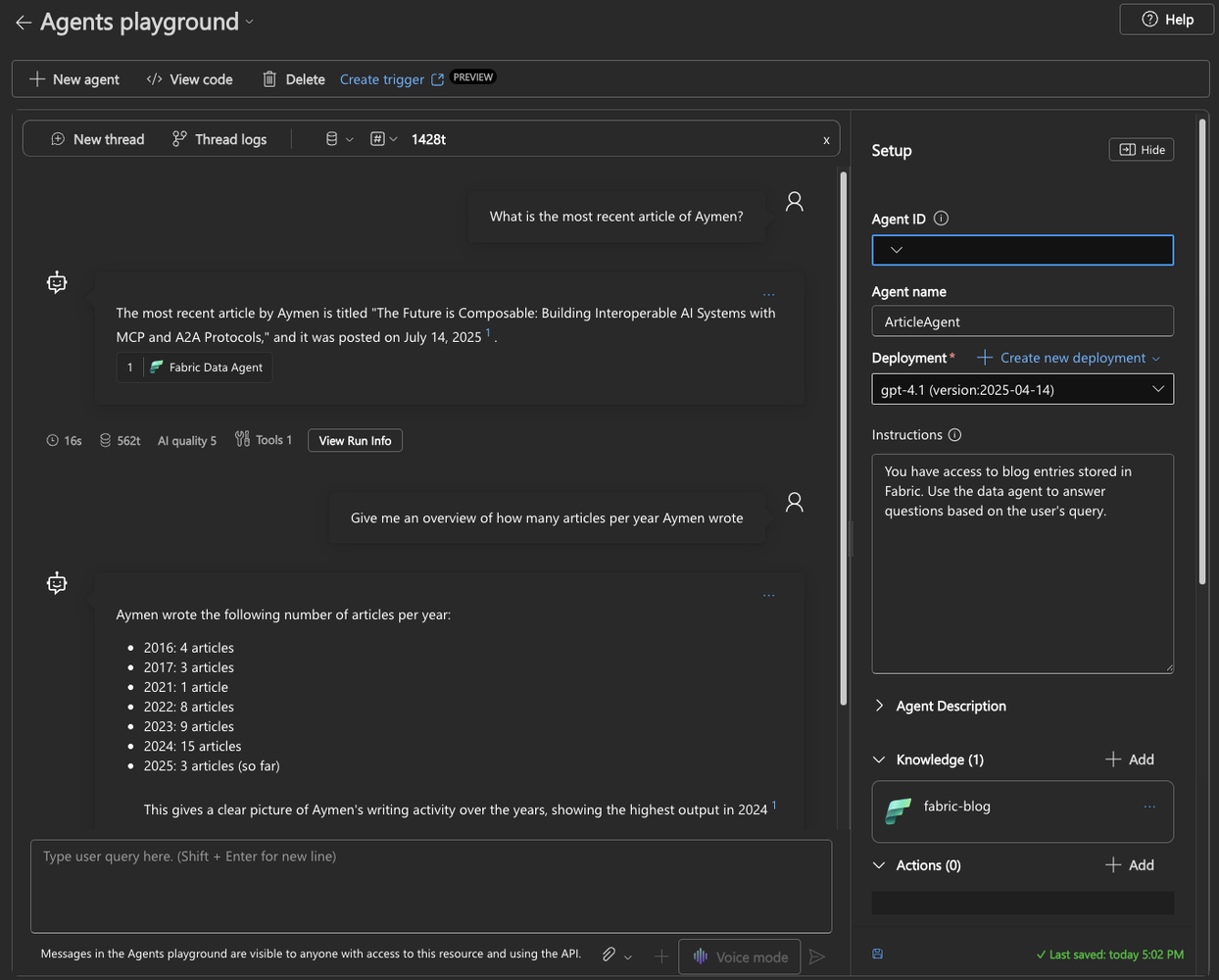Click the back arrow next to Agents playground
Image resolution: width=1219 pixels, height=980 pixels.
click(24, 22)
